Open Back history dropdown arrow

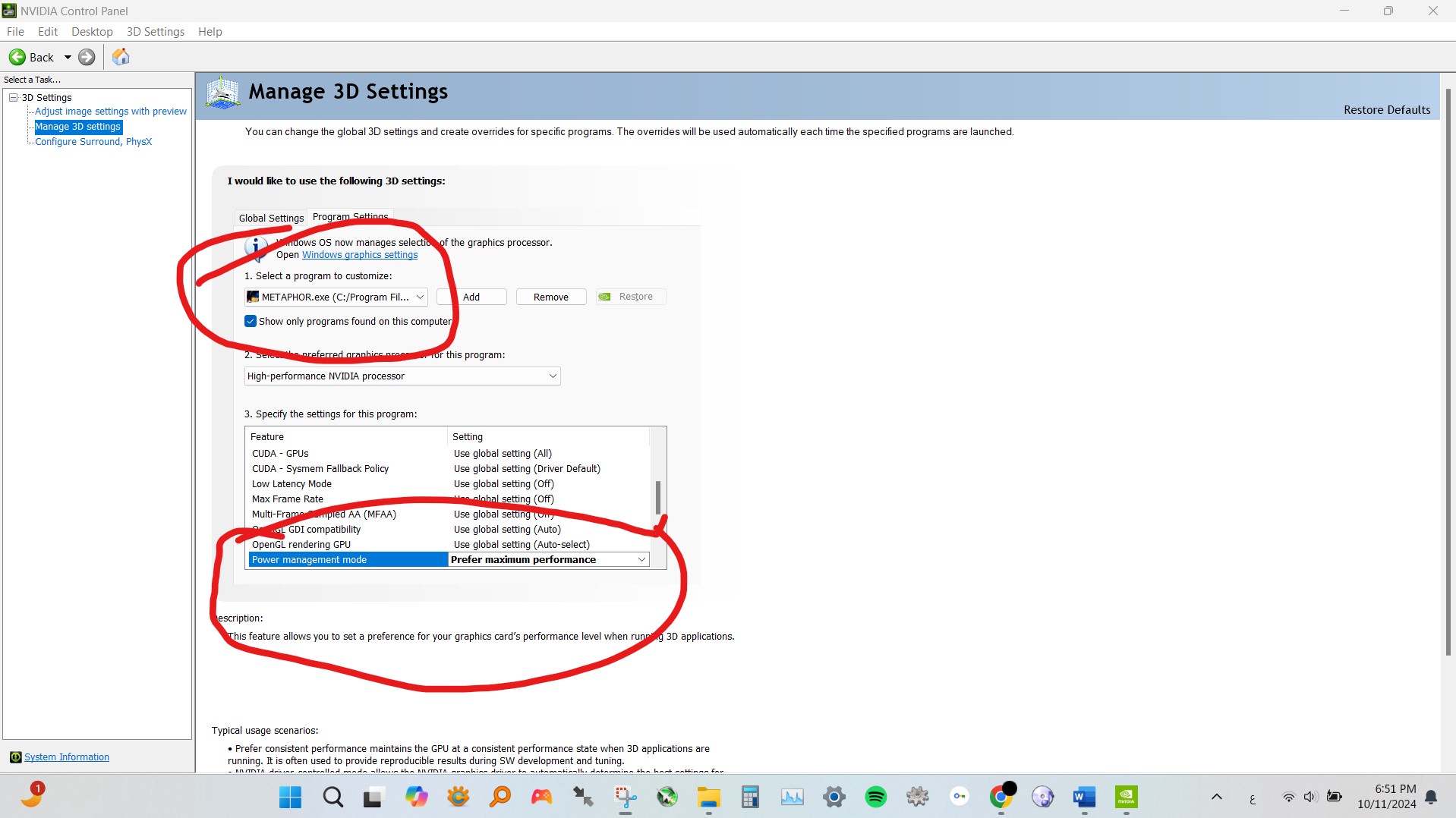pyautogui.click(x=68, y=57)
